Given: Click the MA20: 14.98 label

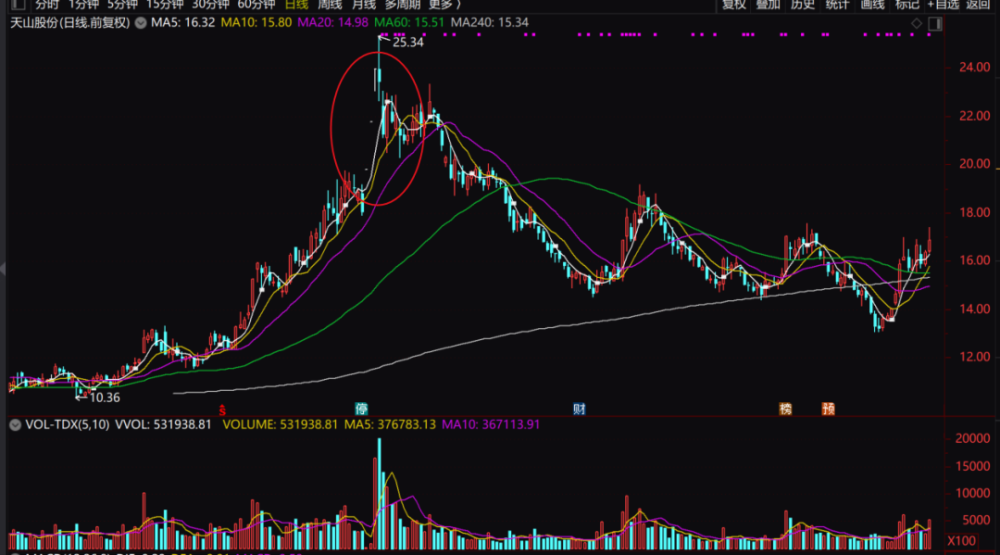Looking at the screenshot, I should pos(333,22).
